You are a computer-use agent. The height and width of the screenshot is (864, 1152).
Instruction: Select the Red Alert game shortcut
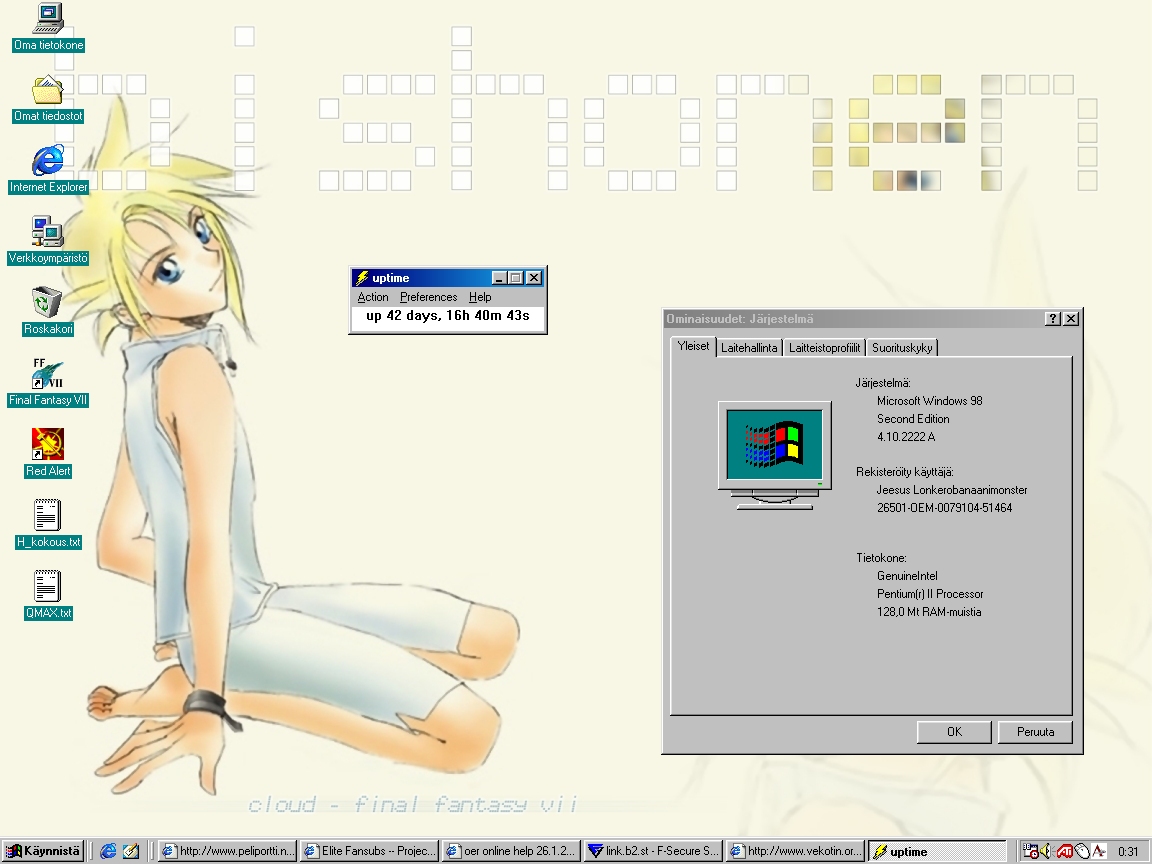[48, 445]
